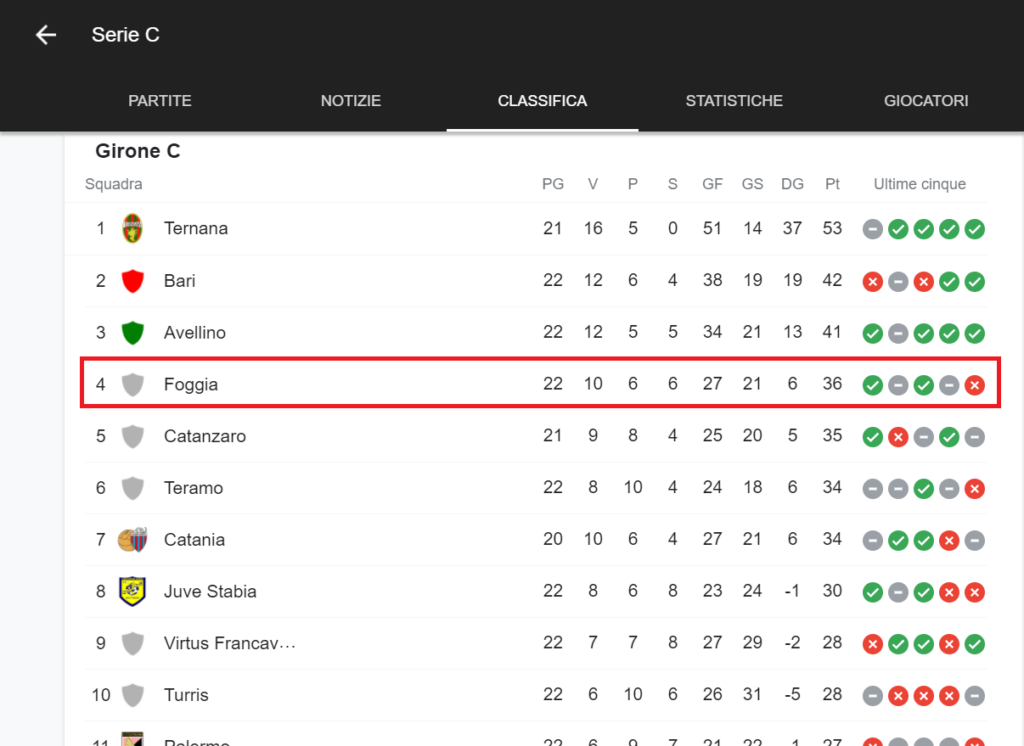This screenshot has width=1024, height=746.
Task: Click the Juve Stabia club crest
Action: (132, 591)
